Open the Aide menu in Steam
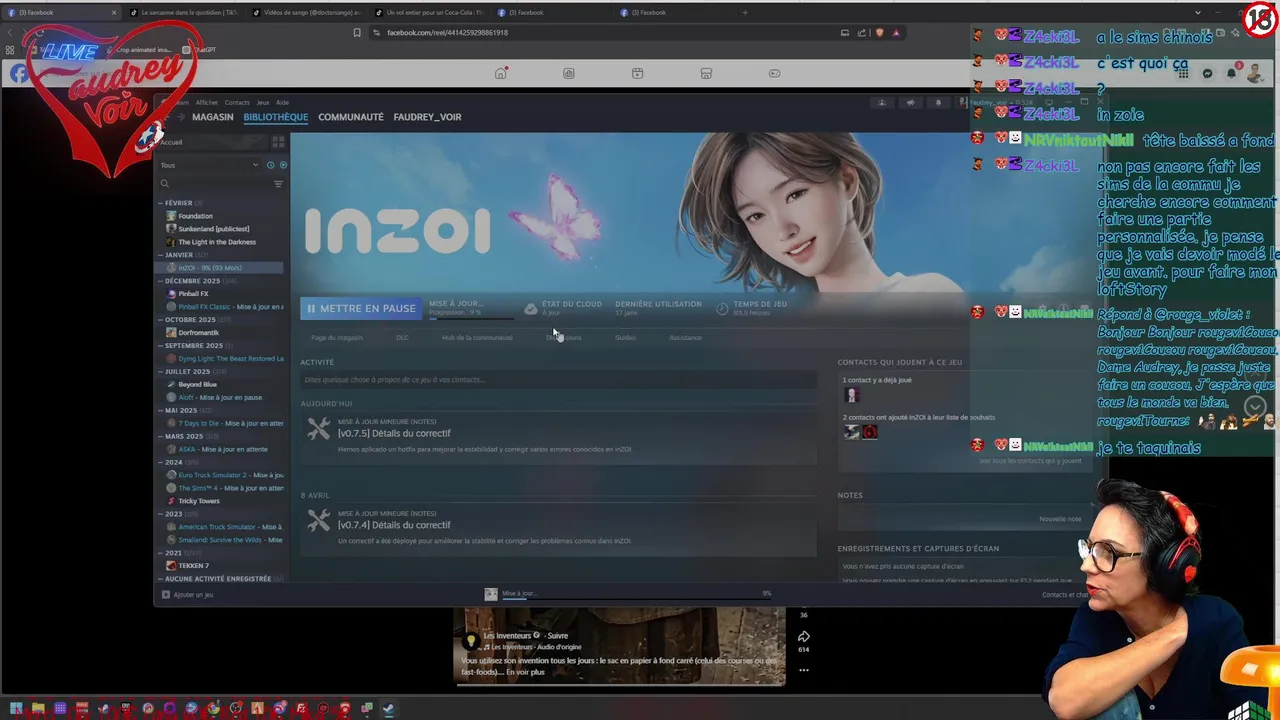Screen dimensions: 1280x720 tap(282, 102)
